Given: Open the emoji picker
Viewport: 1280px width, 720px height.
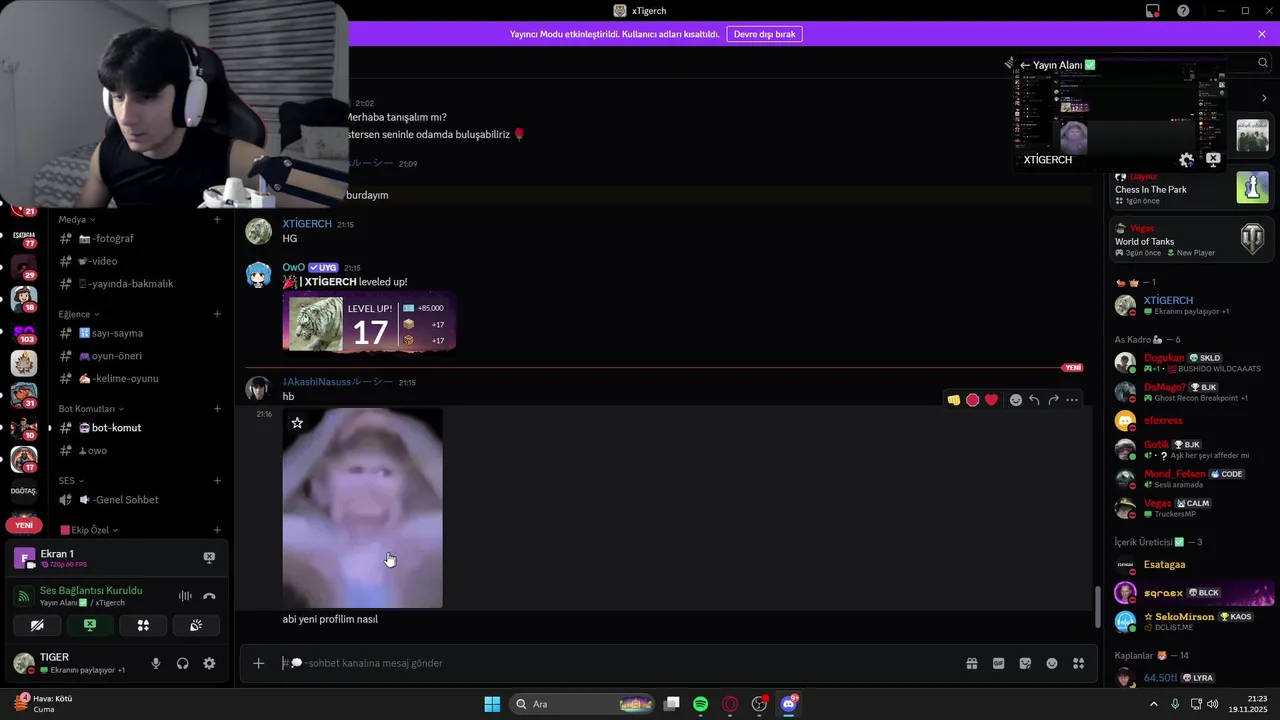Looking at the screenshot, I should coord(1052,663).
